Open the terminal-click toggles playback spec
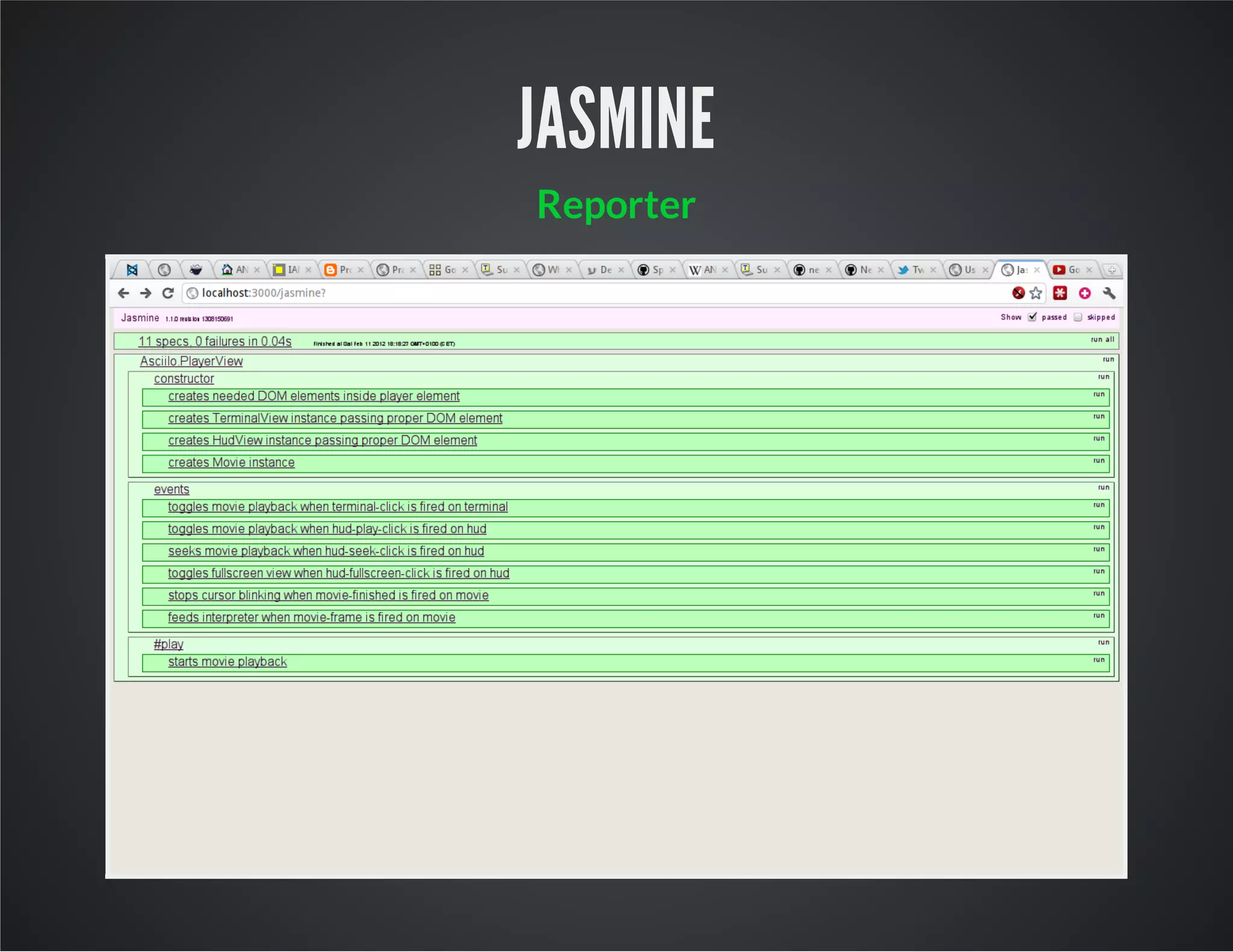 pos(338,507)
